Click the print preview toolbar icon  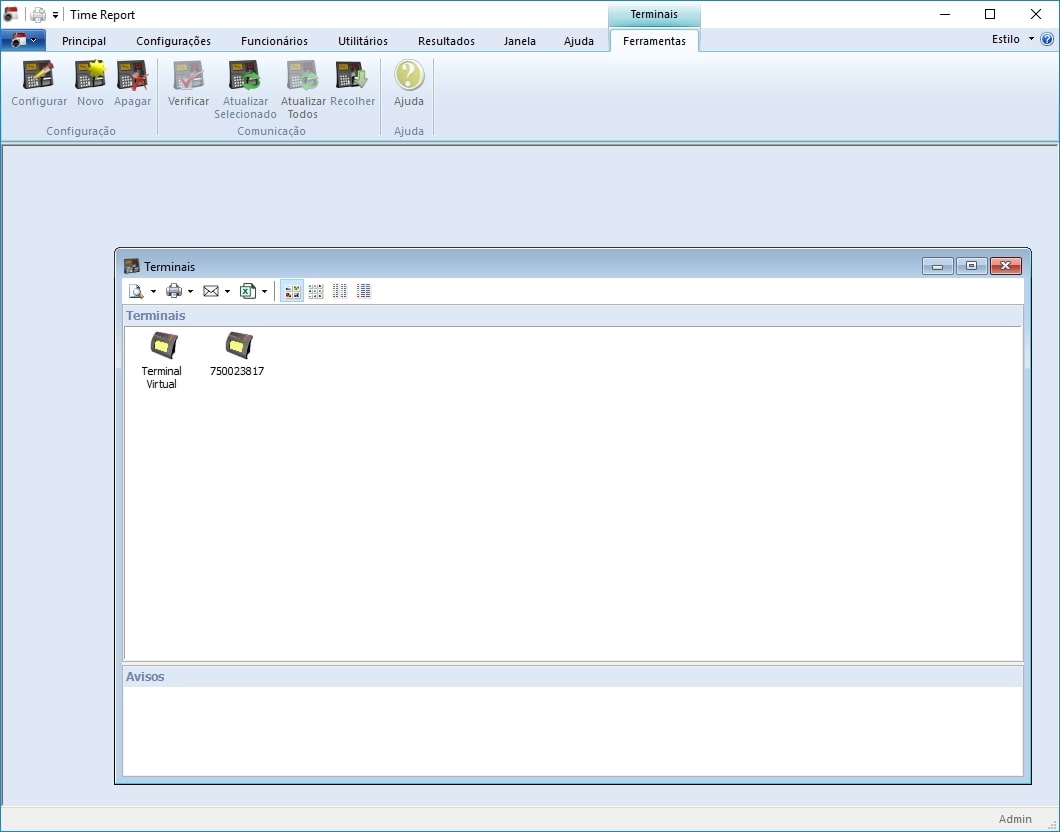tap(136, 291)
